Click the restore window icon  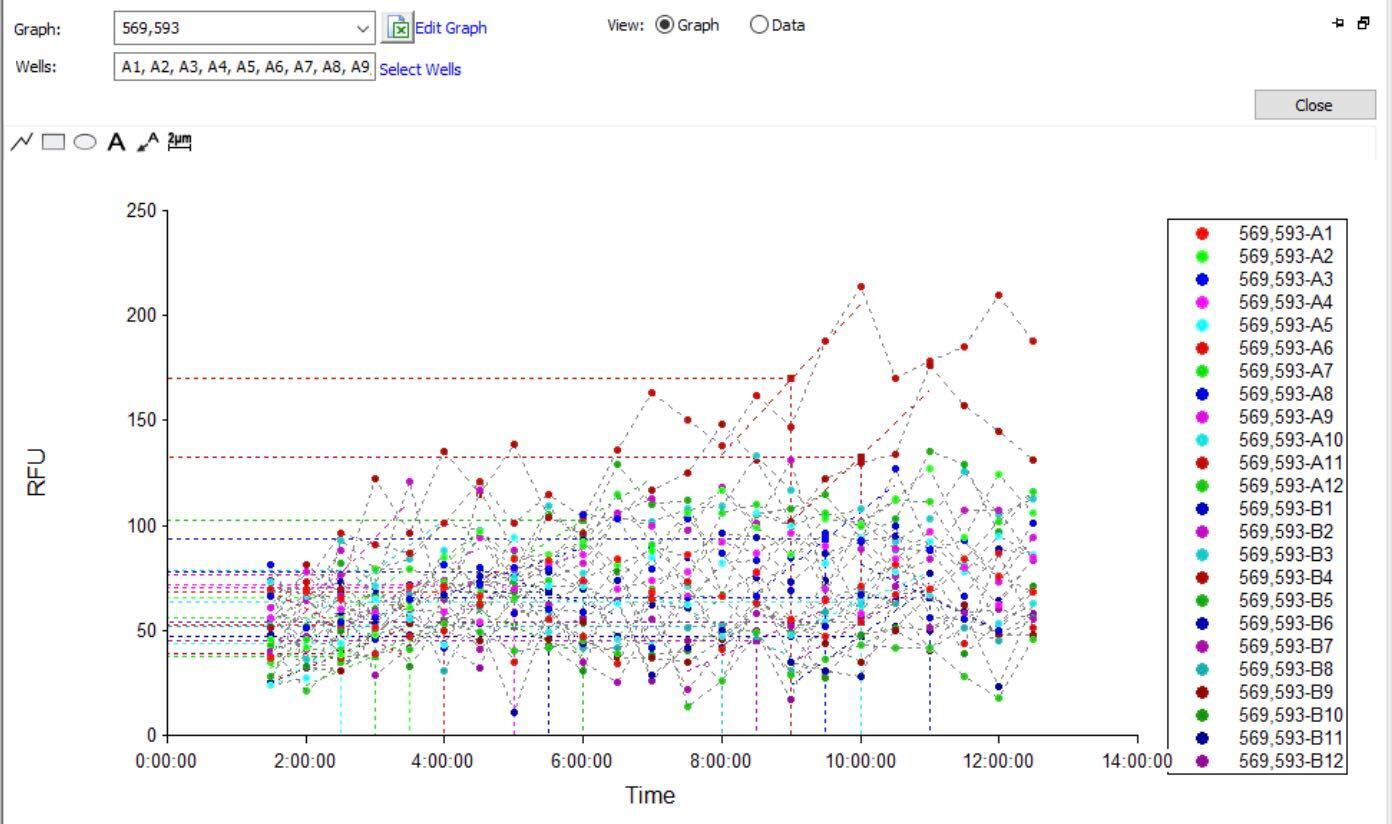[1363, 23]
